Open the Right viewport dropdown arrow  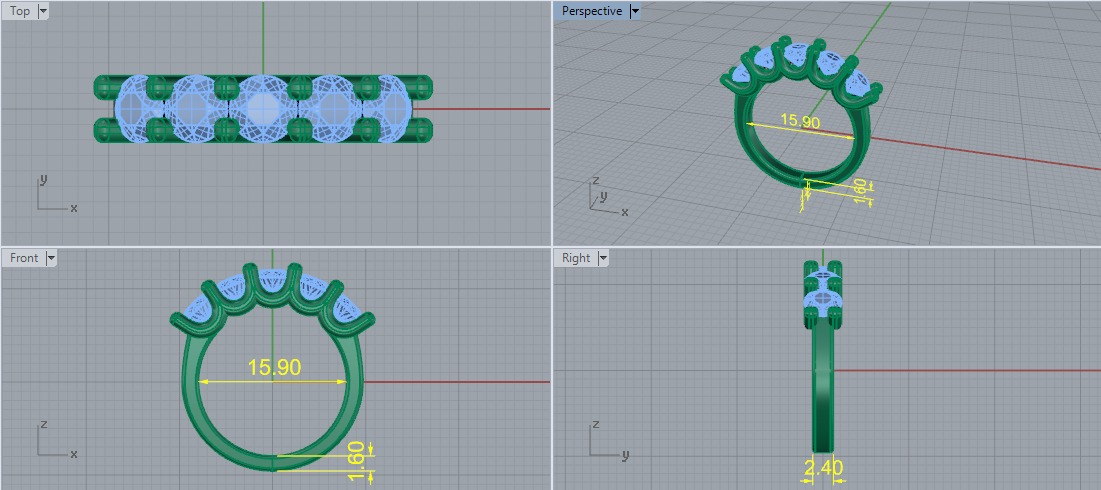[602, 258]
